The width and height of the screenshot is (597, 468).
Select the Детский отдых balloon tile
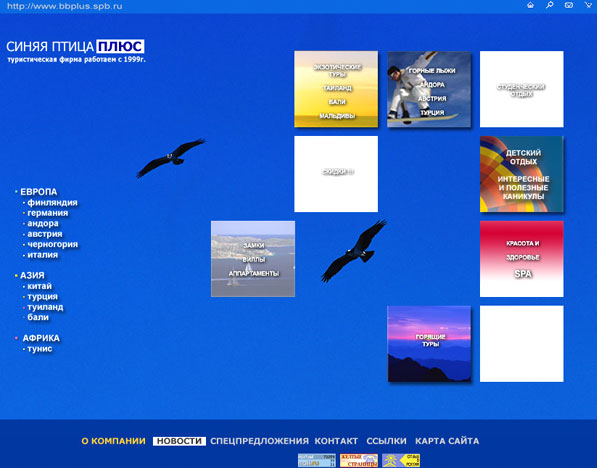pyautogui.click(x=522, y=174)
